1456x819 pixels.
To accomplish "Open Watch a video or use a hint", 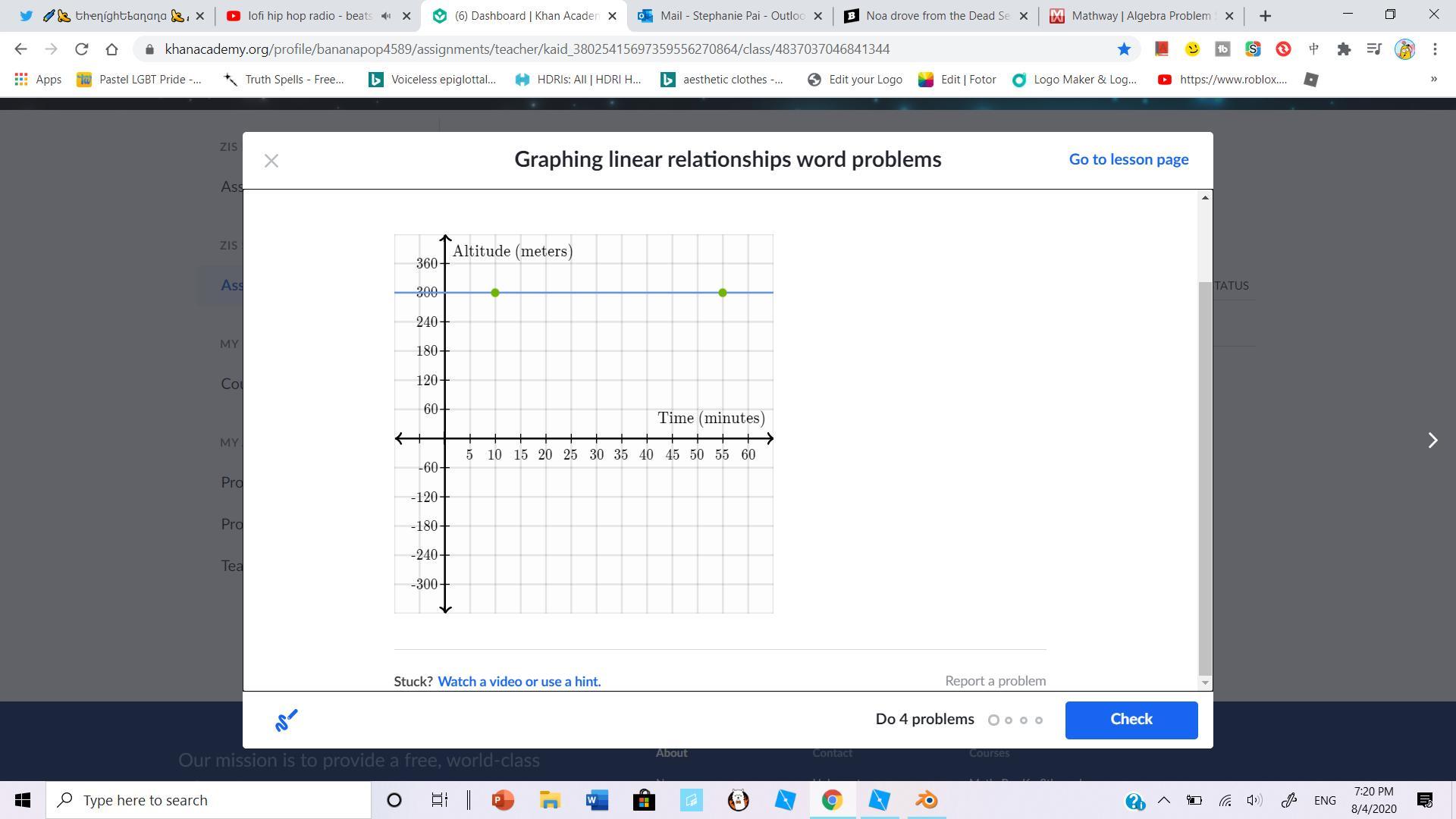I will pos(519,681).
